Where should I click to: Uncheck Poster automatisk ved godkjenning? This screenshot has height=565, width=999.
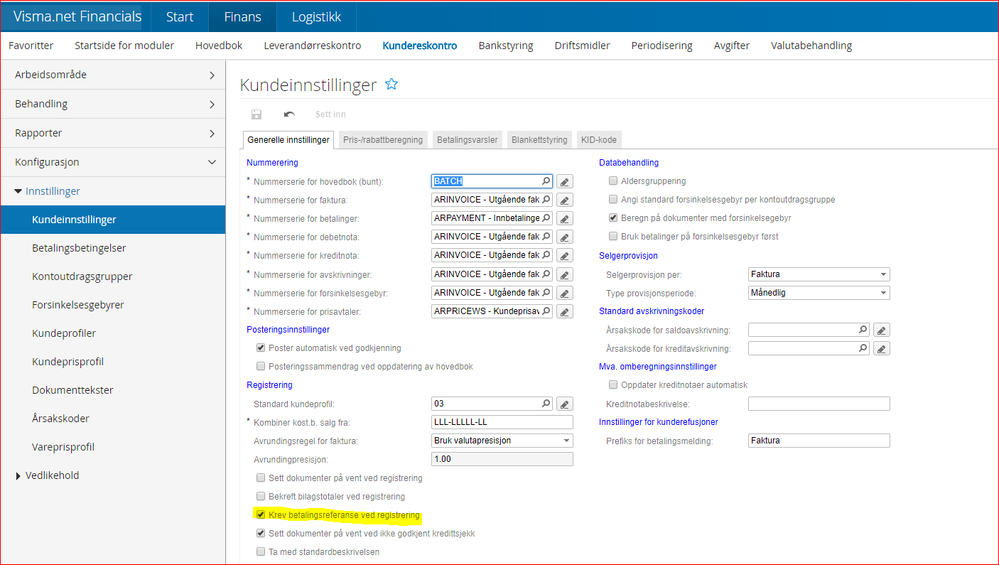coord(261,348)
